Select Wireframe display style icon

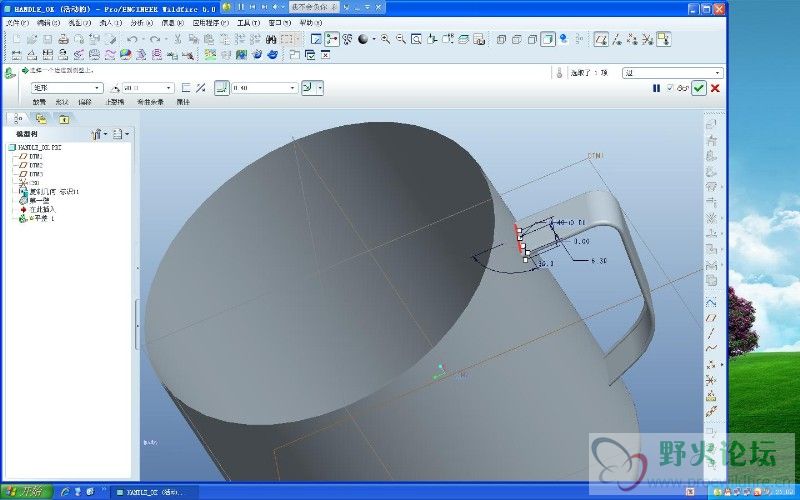(501, 39)
